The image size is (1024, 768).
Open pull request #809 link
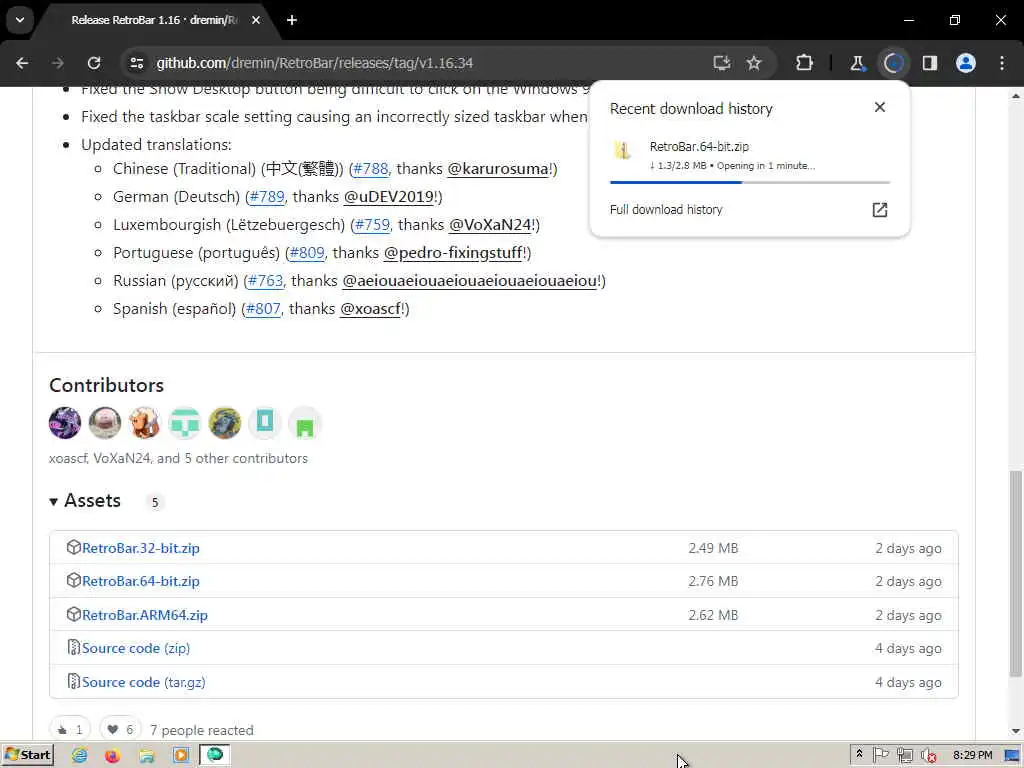(x=307, y=253)
